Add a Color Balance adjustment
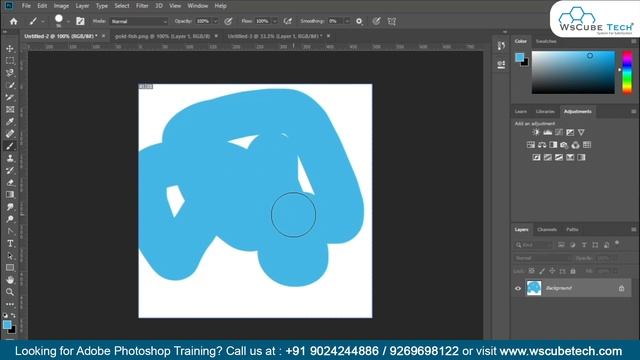The image size is (640, 360). tap(542, 145)
